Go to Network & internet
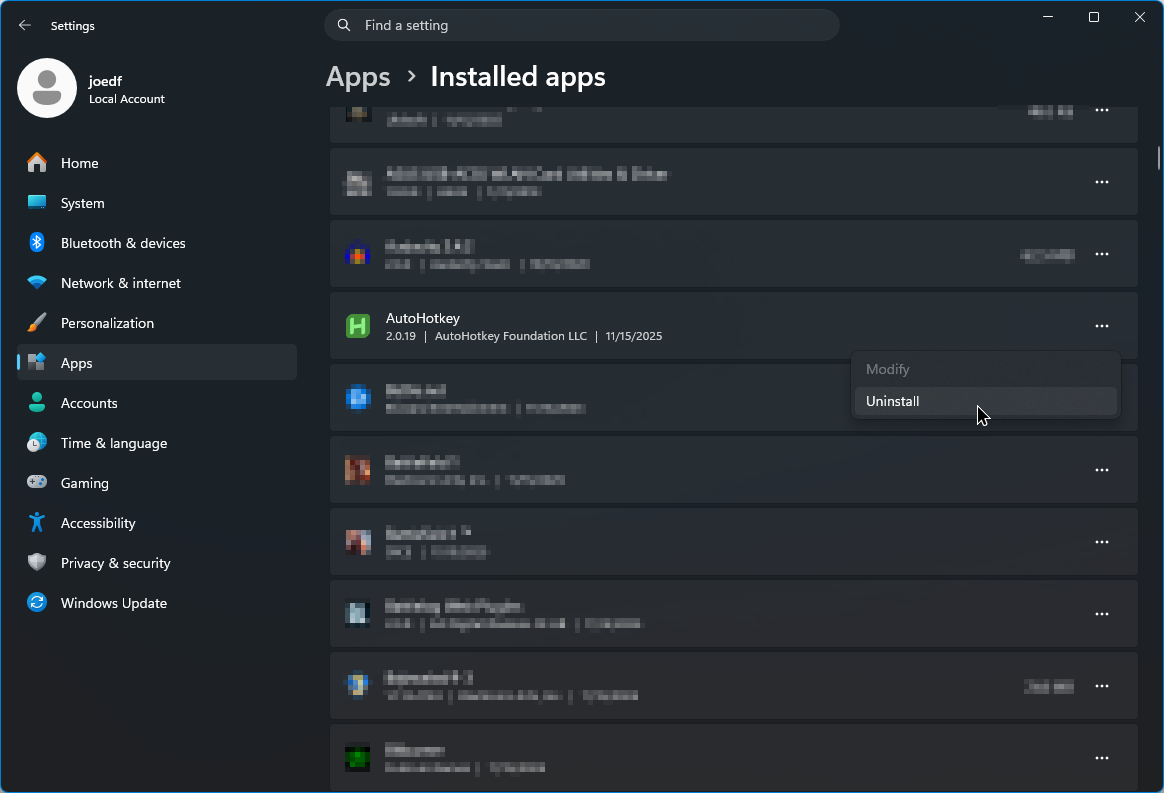The width and height of the screenshot is (1164, 793). click(157, 284)
